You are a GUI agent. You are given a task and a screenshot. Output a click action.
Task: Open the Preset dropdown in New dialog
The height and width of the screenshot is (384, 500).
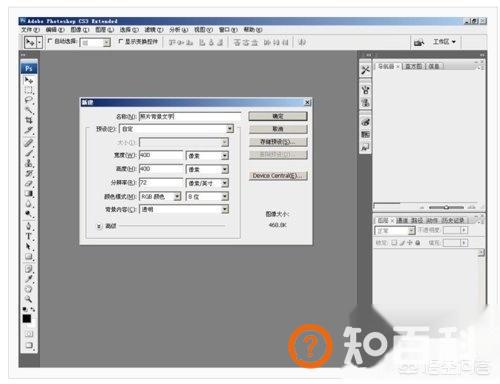click(176, 129)
